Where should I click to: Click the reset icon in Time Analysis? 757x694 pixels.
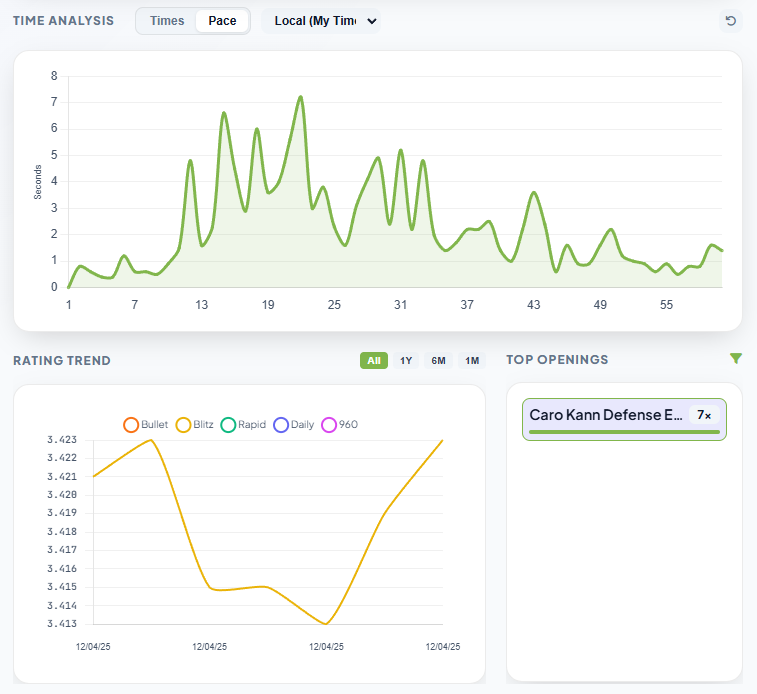pyautogui.click(x=731, y=21)
